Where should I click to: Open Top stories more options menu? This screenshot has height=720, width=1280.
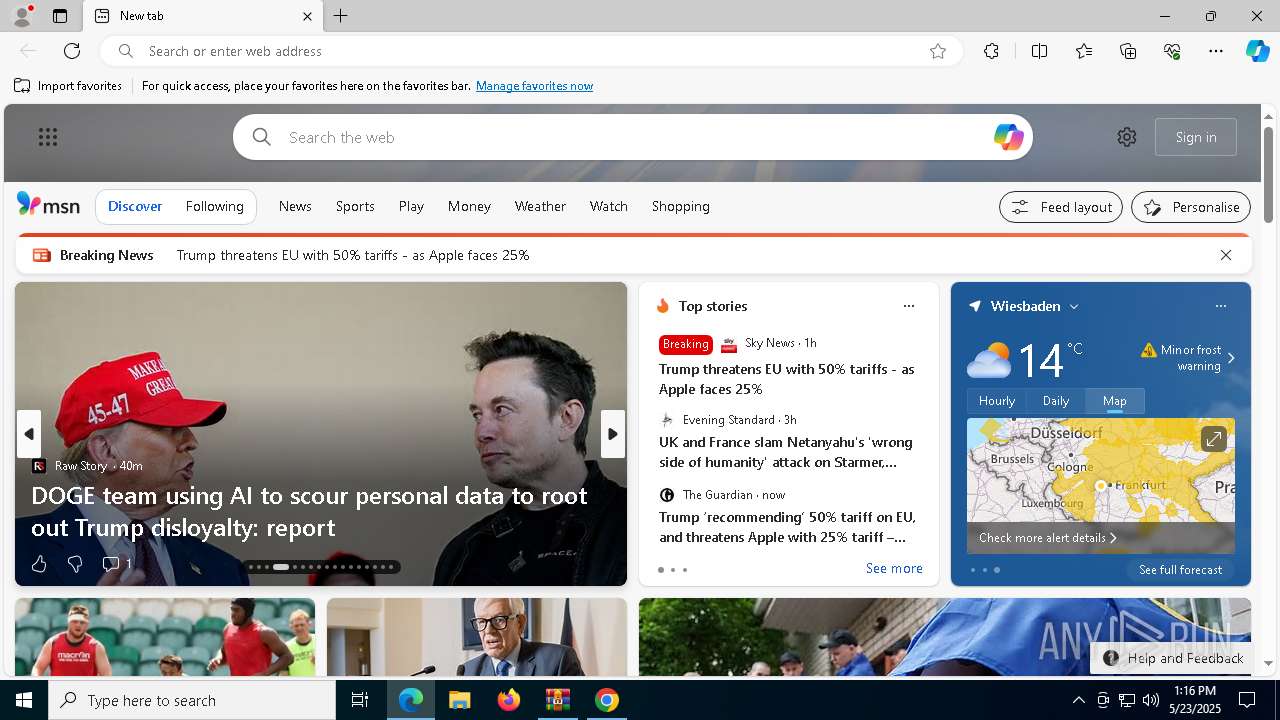[908, 306]
